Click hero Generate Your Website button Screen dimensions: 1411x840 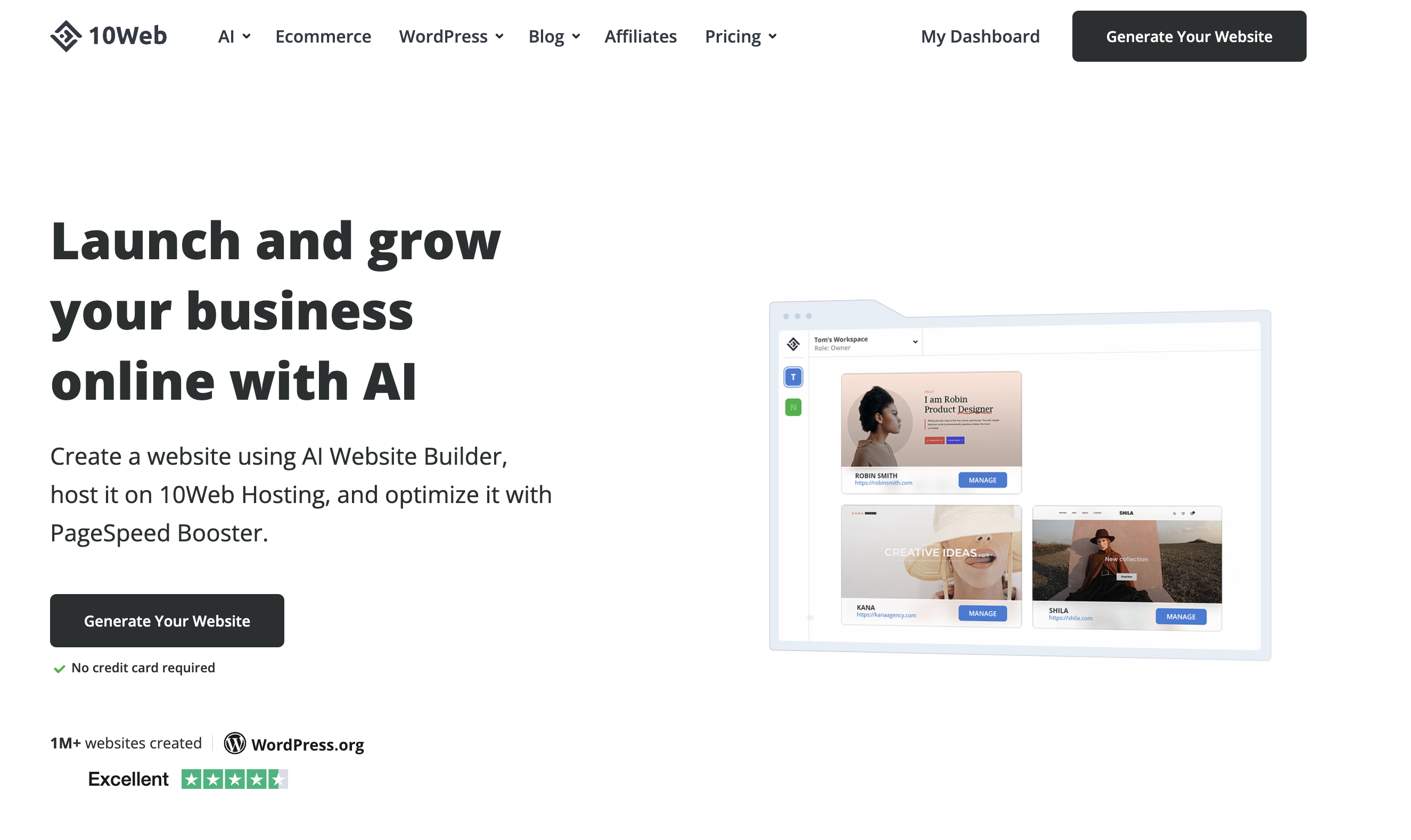coord(167,621)
